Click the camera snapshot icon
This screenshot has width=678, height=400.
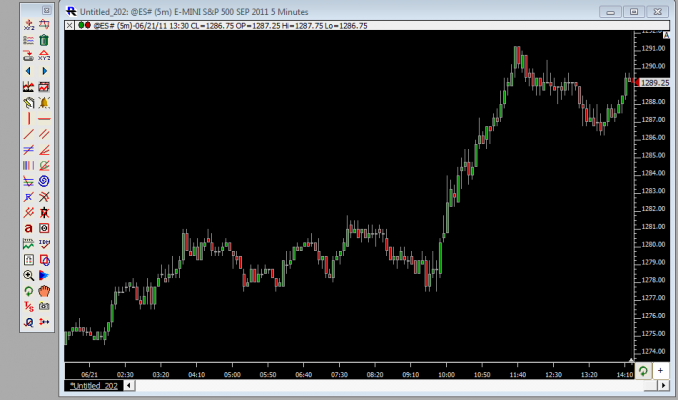44,306
